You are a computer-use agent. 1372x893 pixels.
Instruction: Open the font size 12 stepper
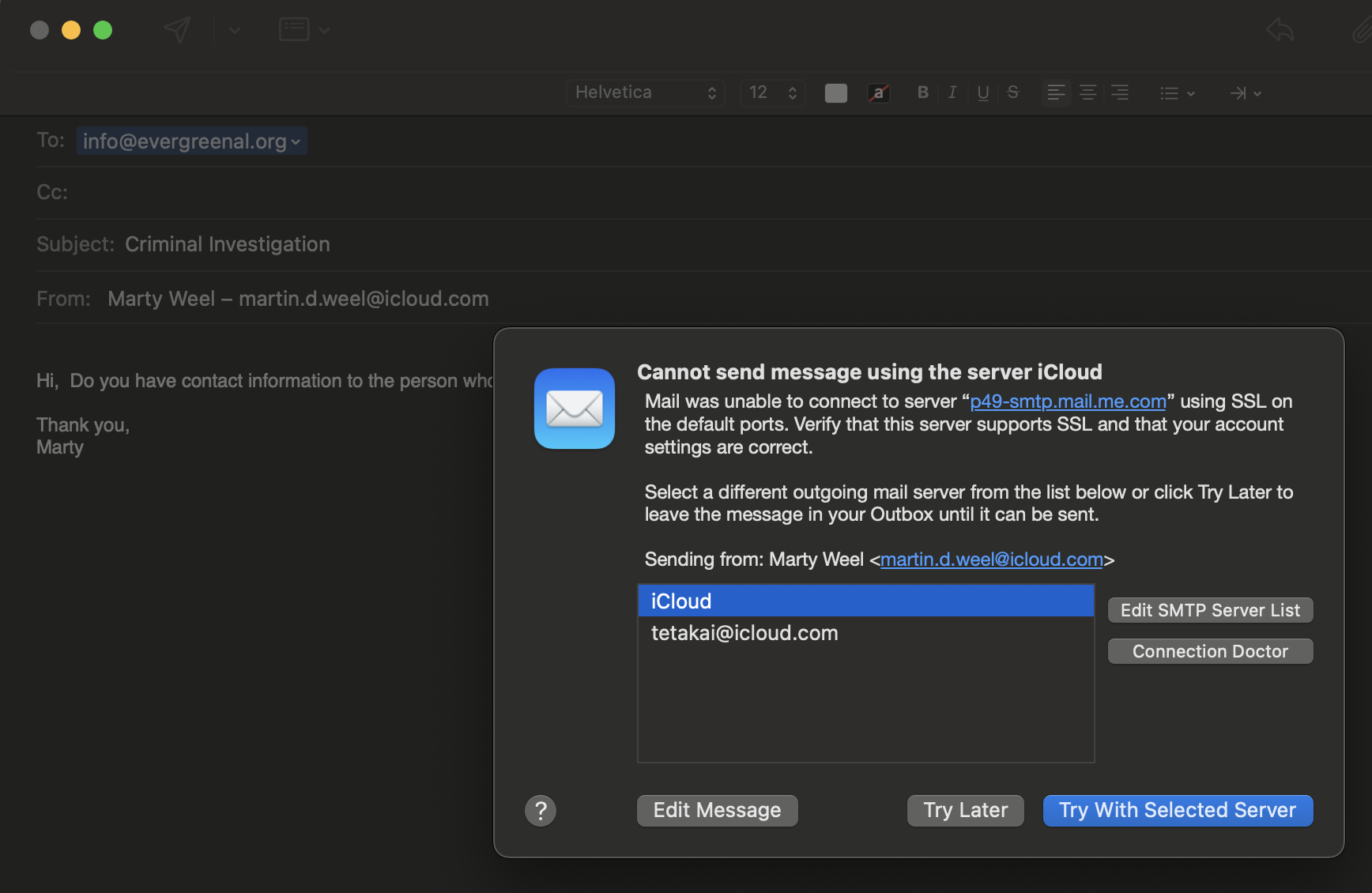pos(773,92)
